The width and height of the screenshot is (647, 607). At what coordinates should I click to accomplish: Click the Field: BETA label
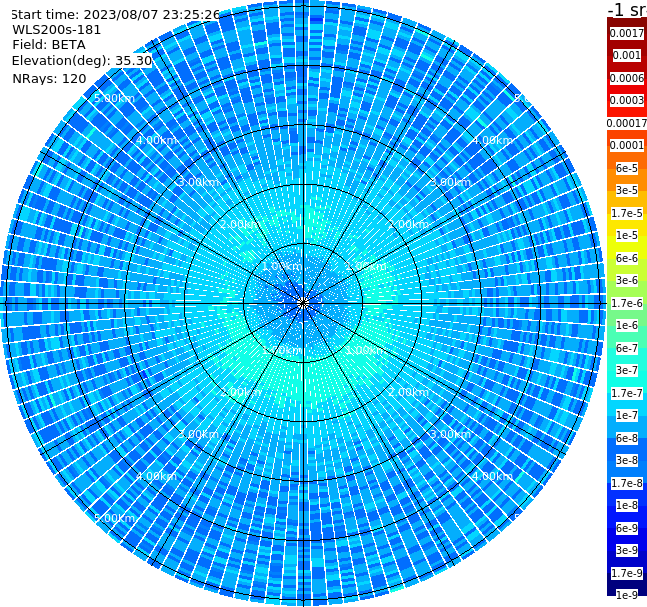point(49,45)
